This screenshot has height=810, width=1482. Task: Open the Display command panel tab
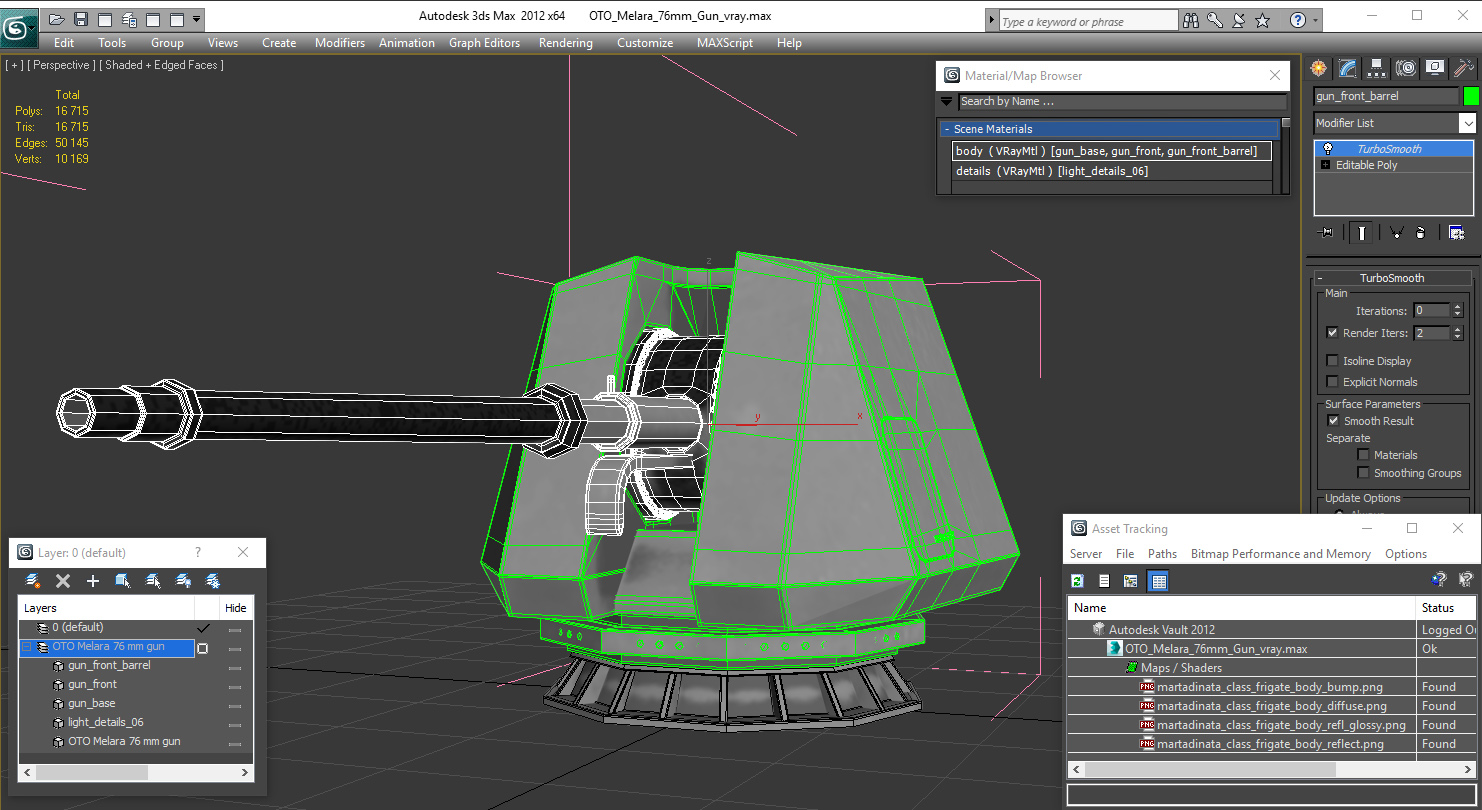1435,68
